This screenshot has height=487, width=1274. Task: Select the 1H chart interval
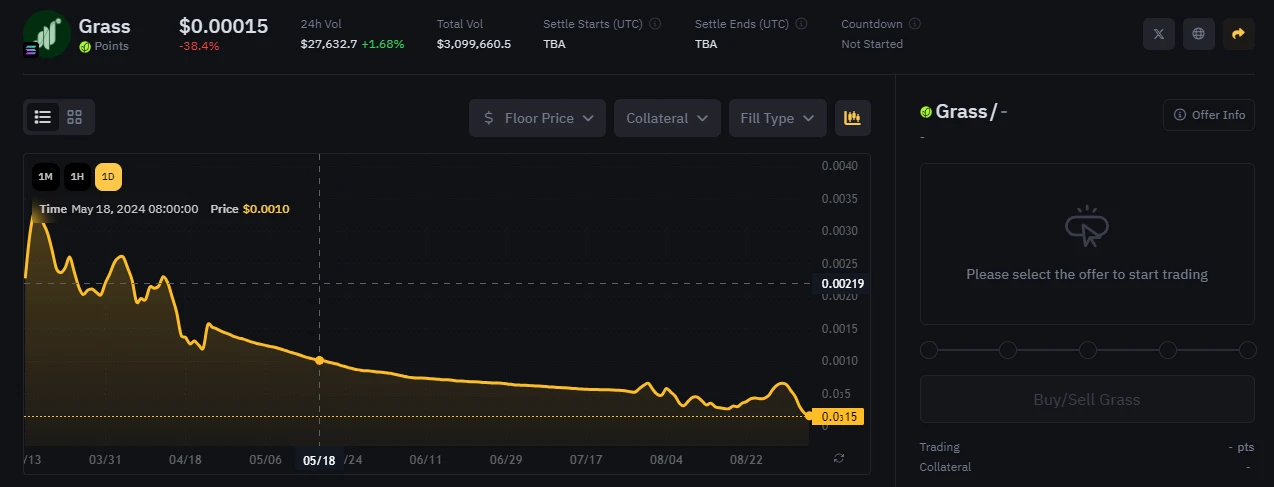[x=77, y=177]
